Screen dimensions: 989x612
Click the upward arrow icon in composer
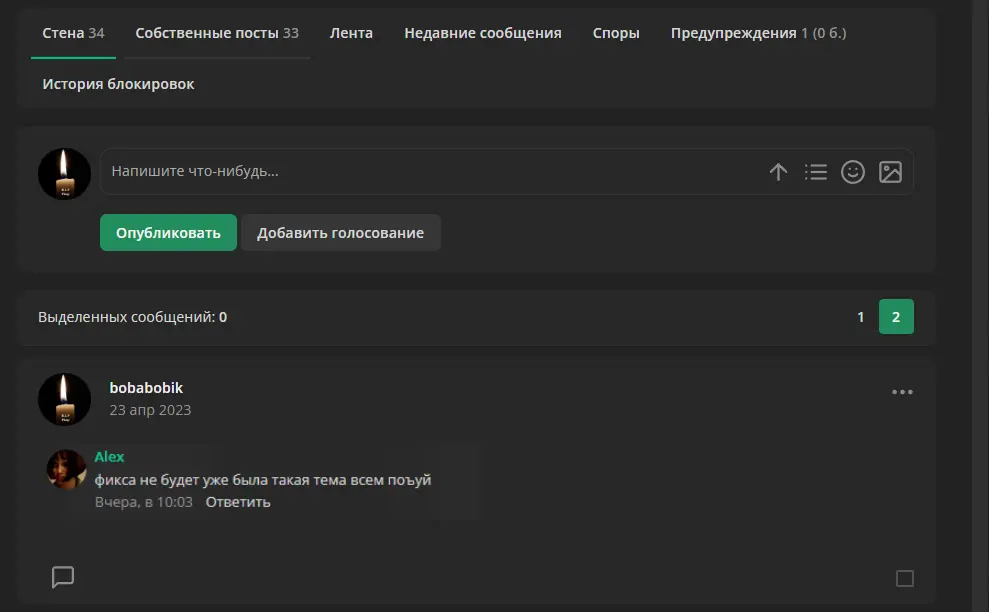coord(778,172)
